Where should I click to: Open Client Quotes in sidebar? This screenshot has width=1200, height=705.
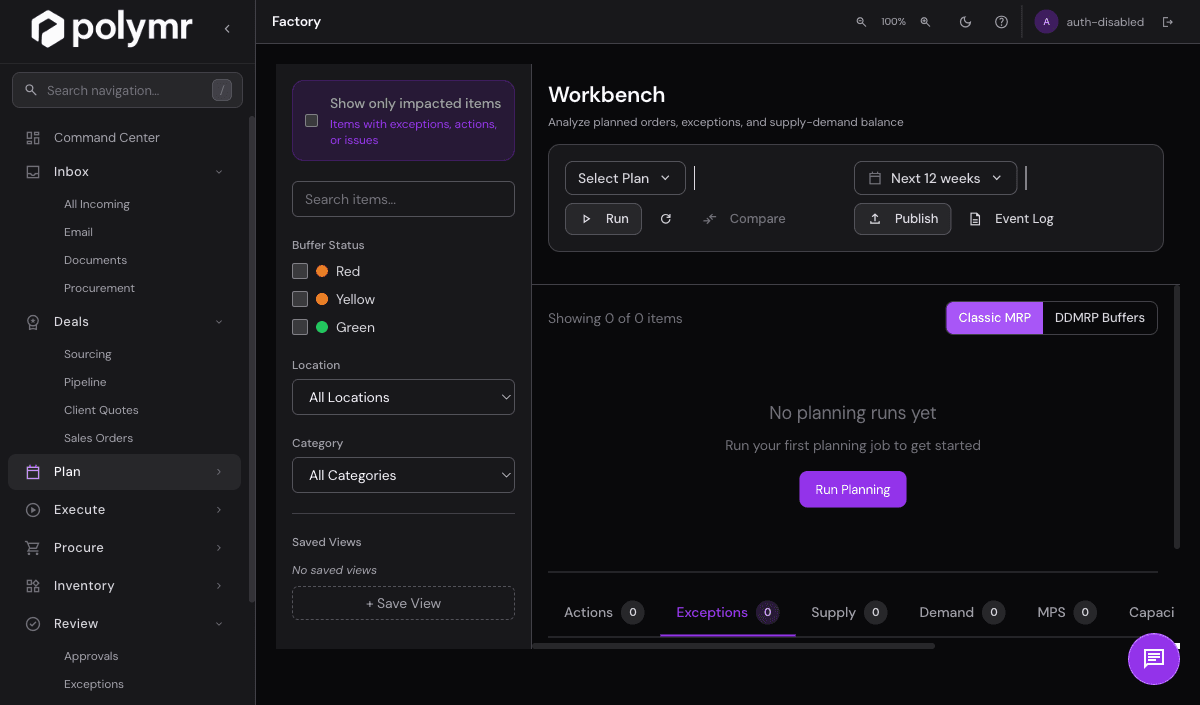click(101, 410)
